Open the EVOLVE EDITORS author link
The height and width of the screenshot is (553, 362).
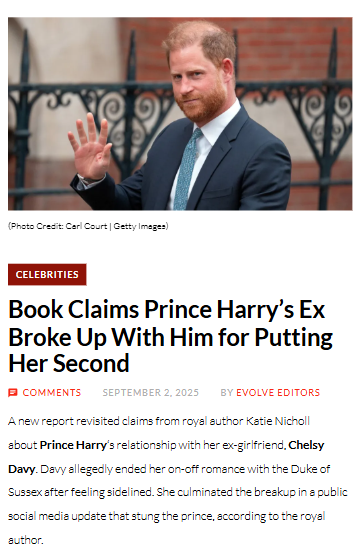[x=278, y=393]
